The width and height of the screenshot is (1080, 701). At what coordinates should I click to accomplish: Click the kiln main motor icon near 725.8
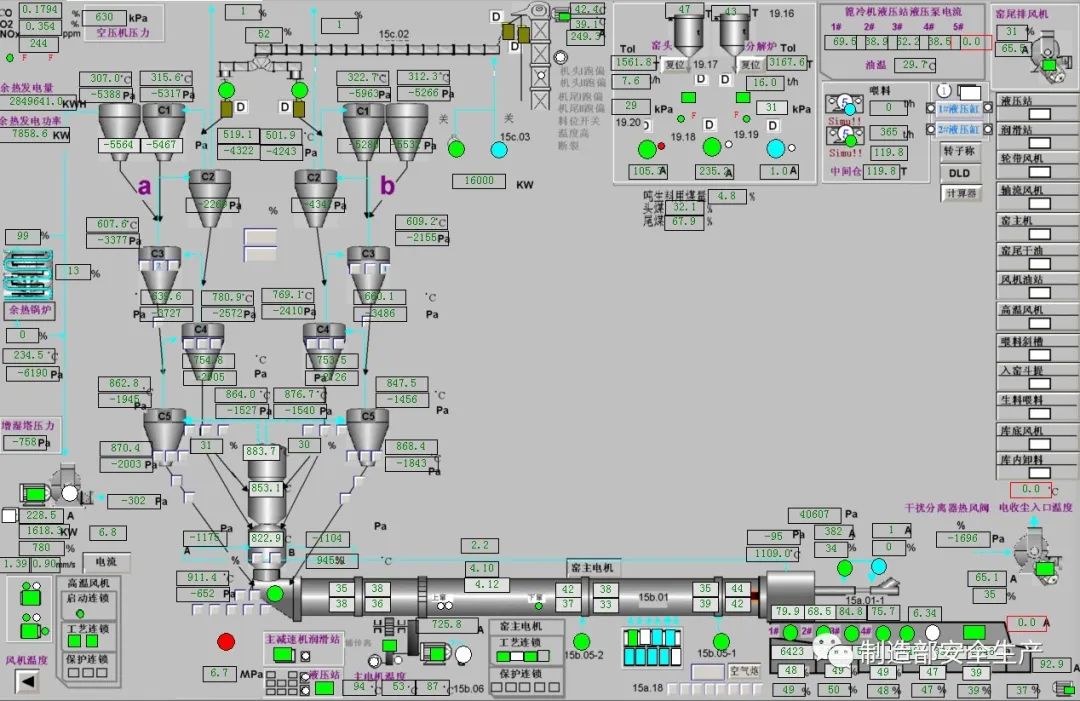(x=436, y=653)
